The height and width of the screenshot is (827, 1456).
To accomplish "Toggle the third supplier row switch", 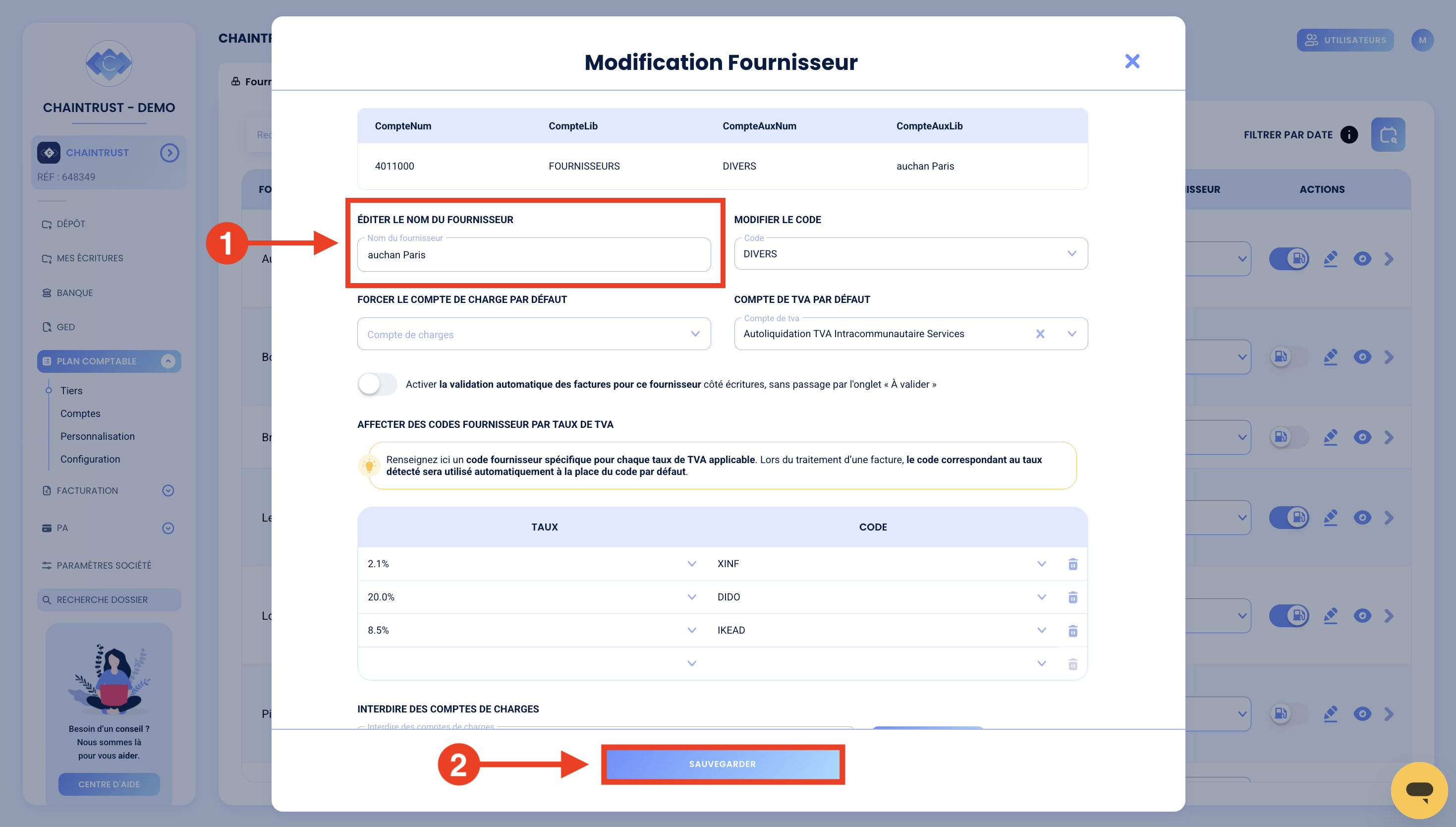I will [1289, 437].
